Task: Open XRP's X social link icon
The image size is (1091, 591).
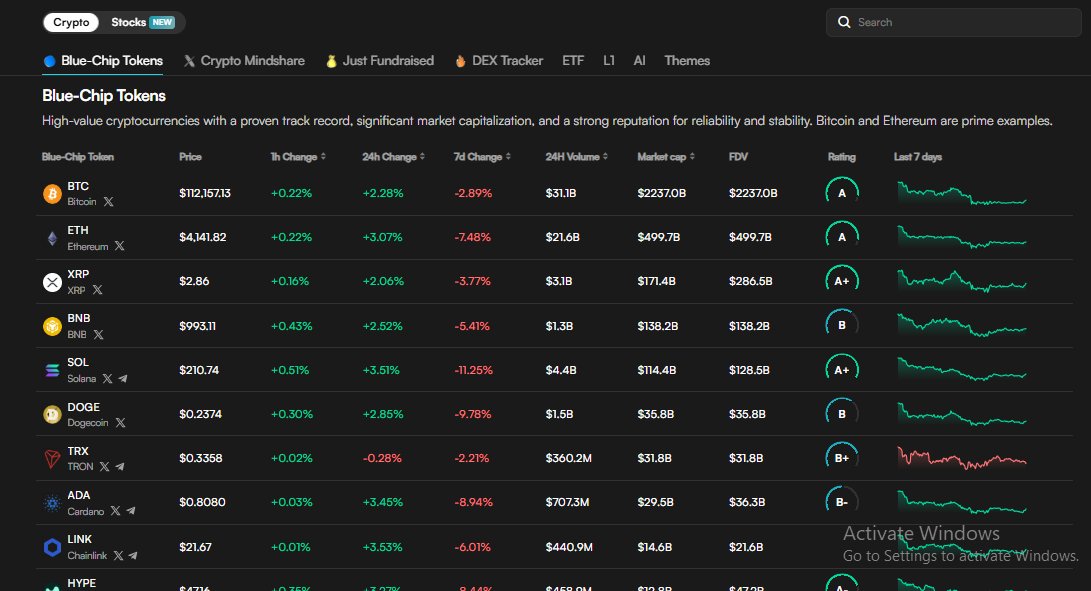Action: pos(97,290)
